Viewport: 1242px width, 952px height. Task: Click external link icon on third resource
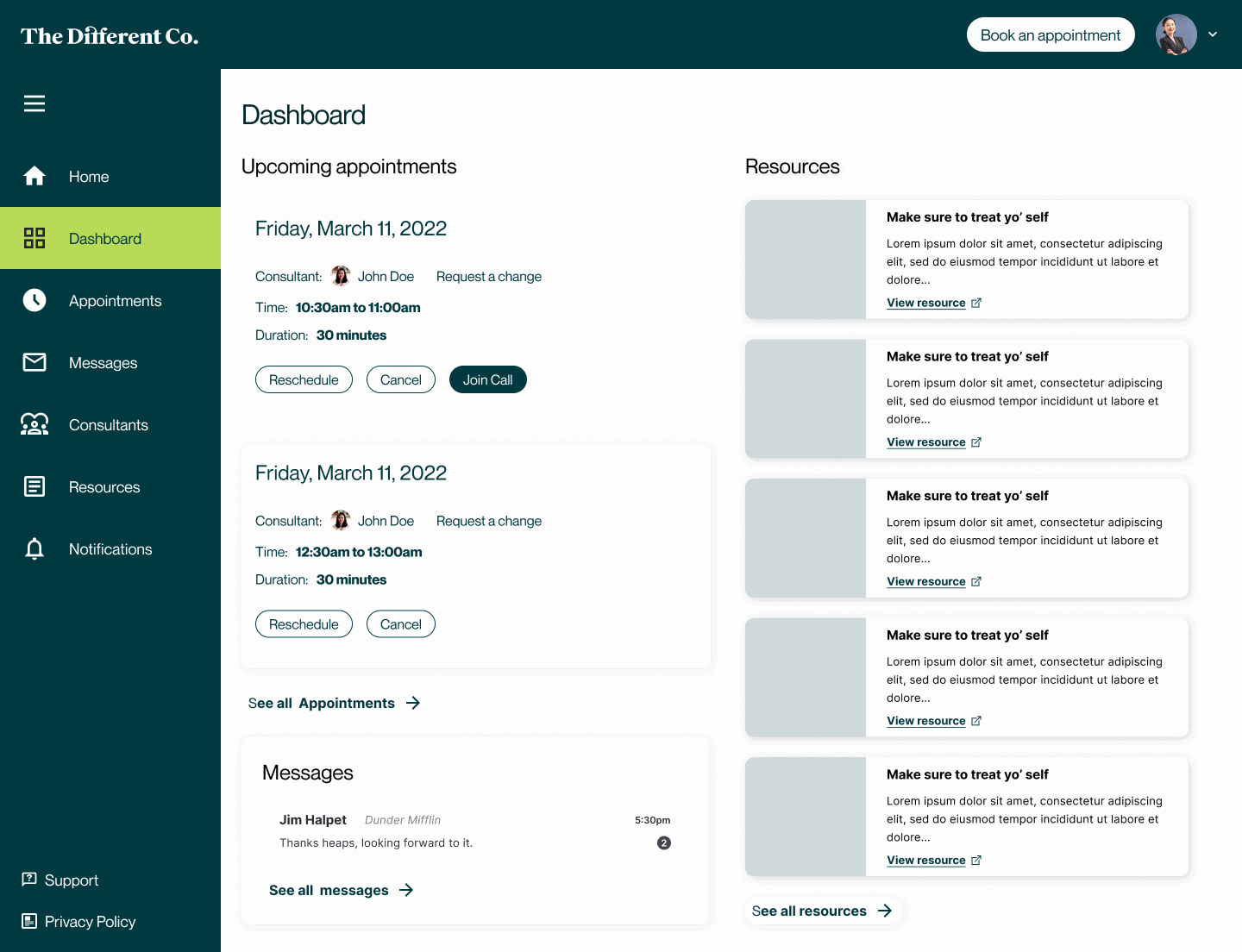[976, 581]
